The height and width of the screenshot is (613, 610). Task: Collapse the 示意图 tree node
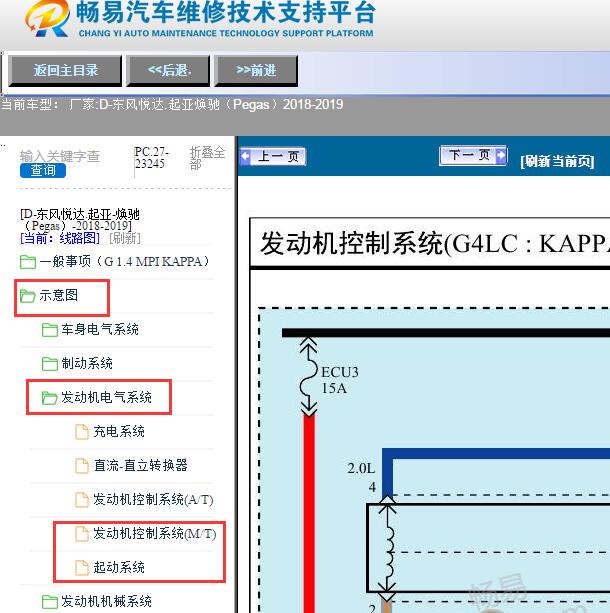coord(58,295)
